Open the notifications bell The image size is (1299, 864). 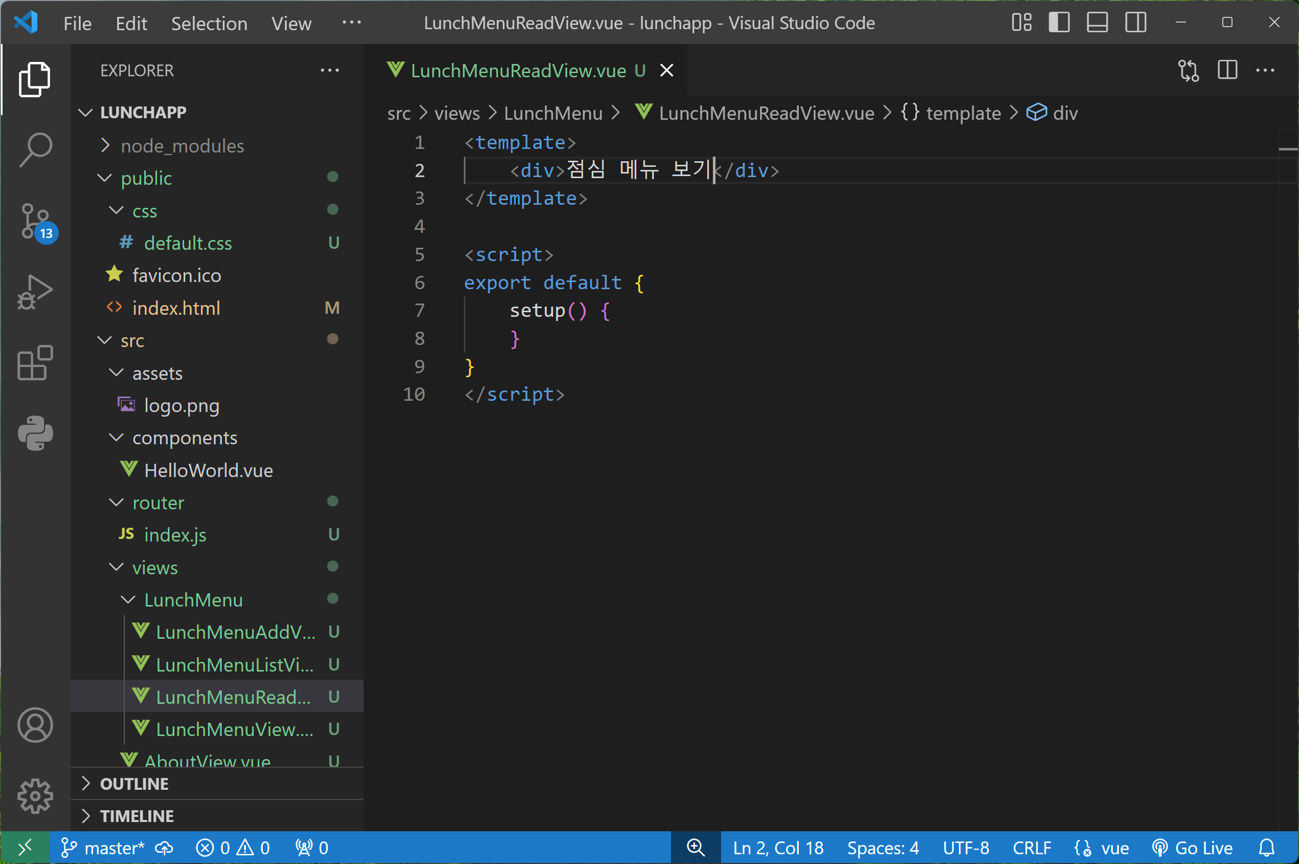1267,848
